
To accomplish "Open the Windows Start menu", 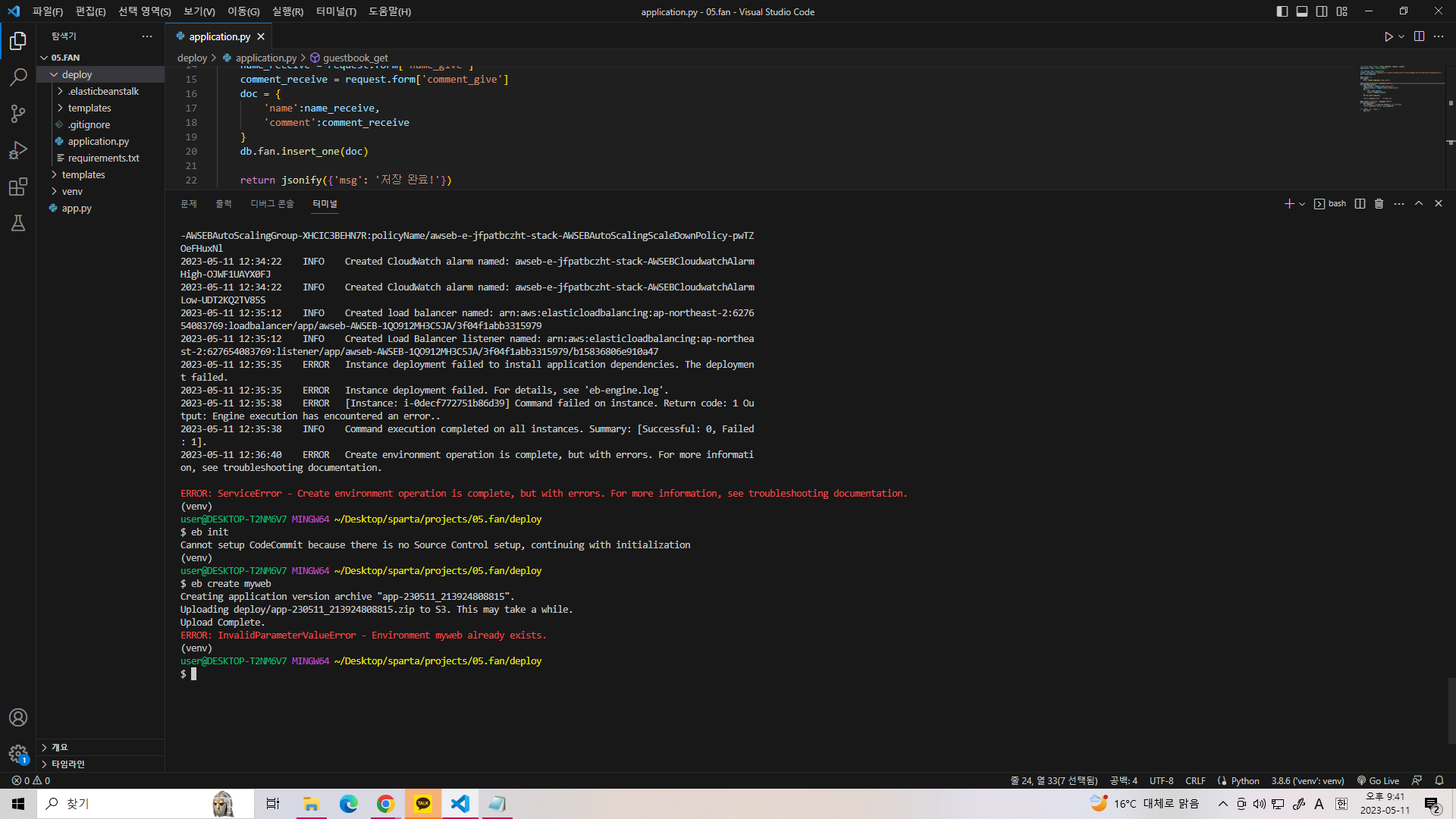I will 18,804.
